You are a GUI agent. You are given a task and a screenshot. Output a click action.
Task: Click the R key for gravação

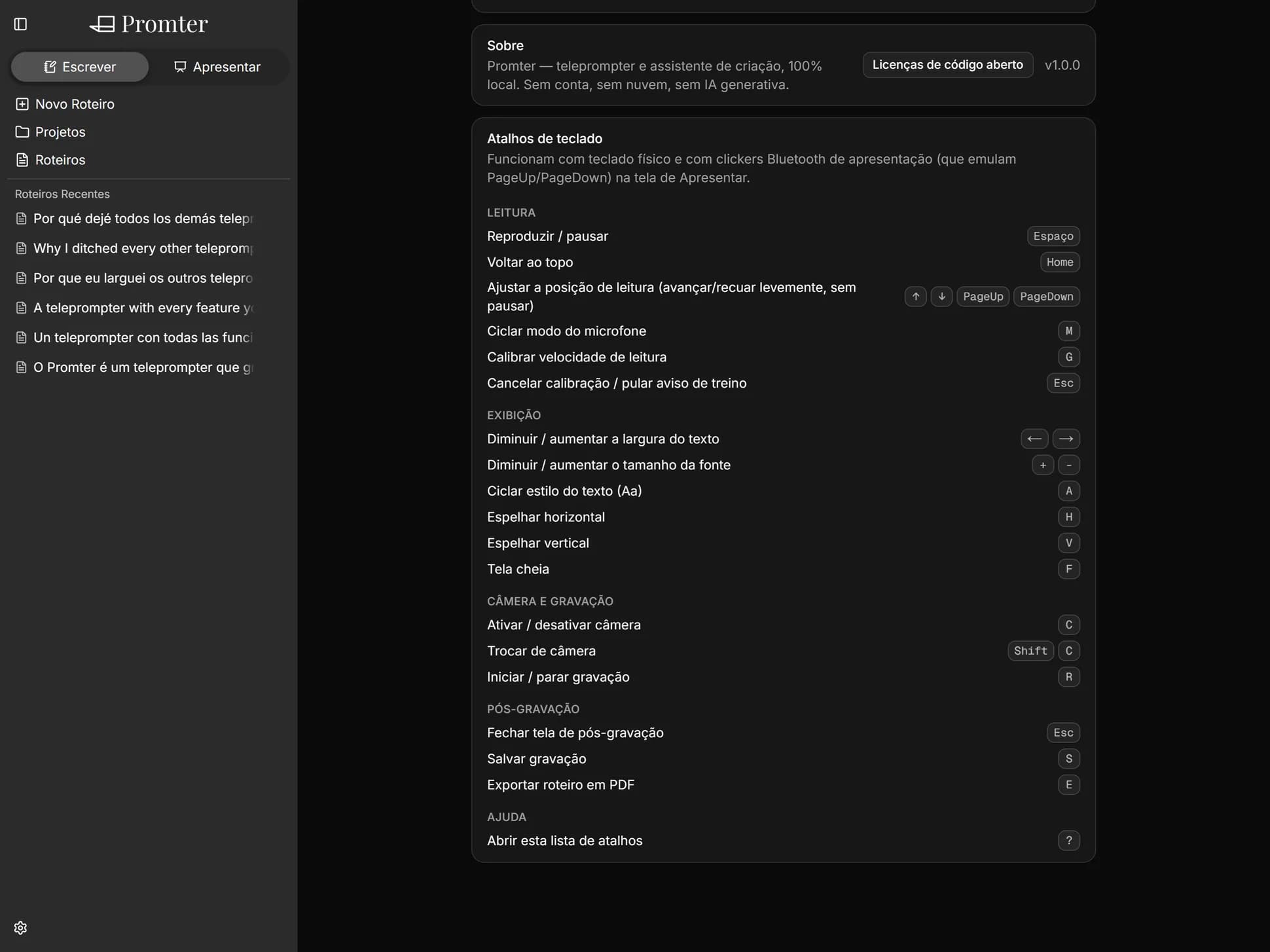(x=1068, y=677)
